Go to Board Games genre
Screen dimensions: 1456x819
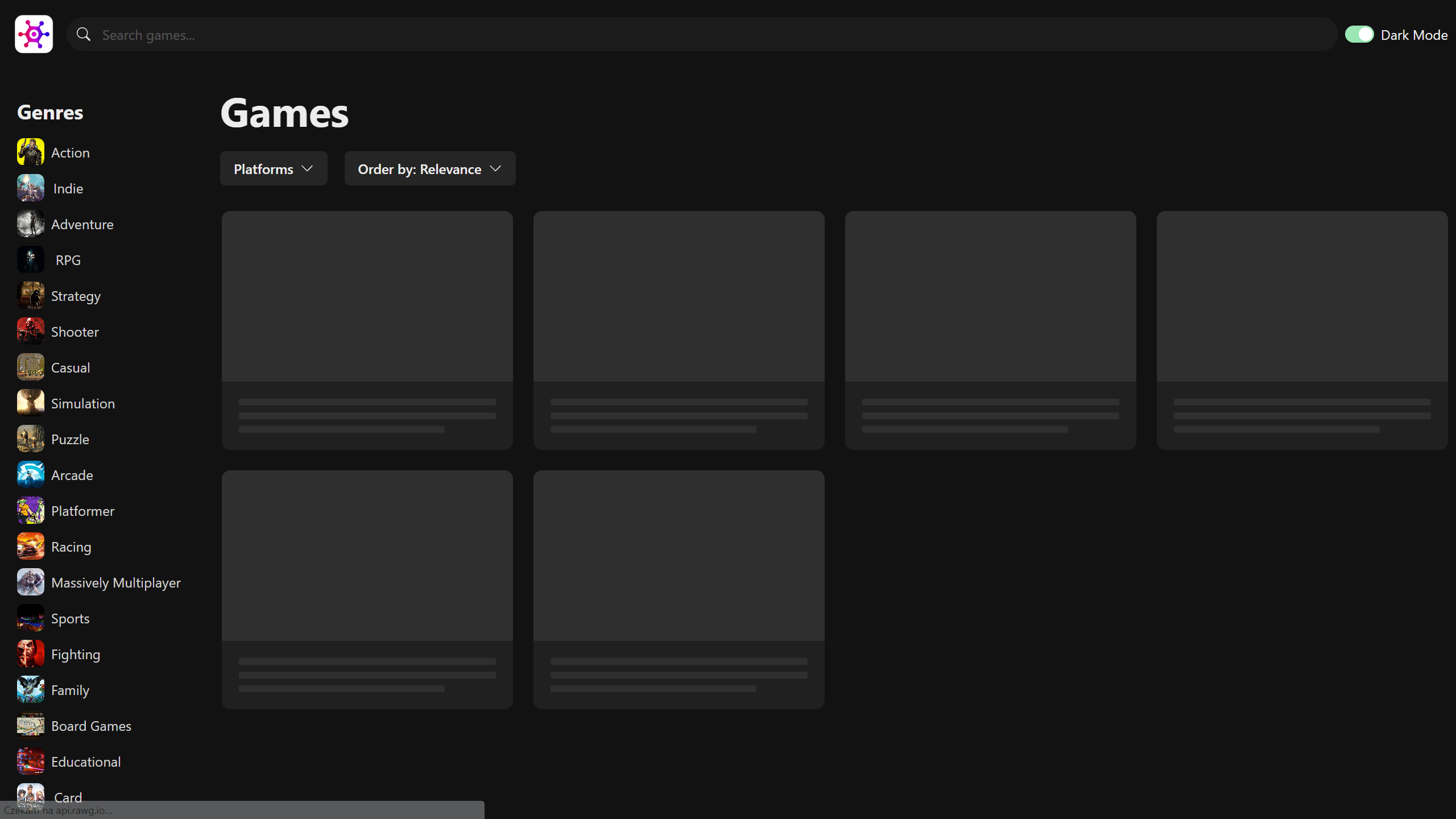(91, 726)
